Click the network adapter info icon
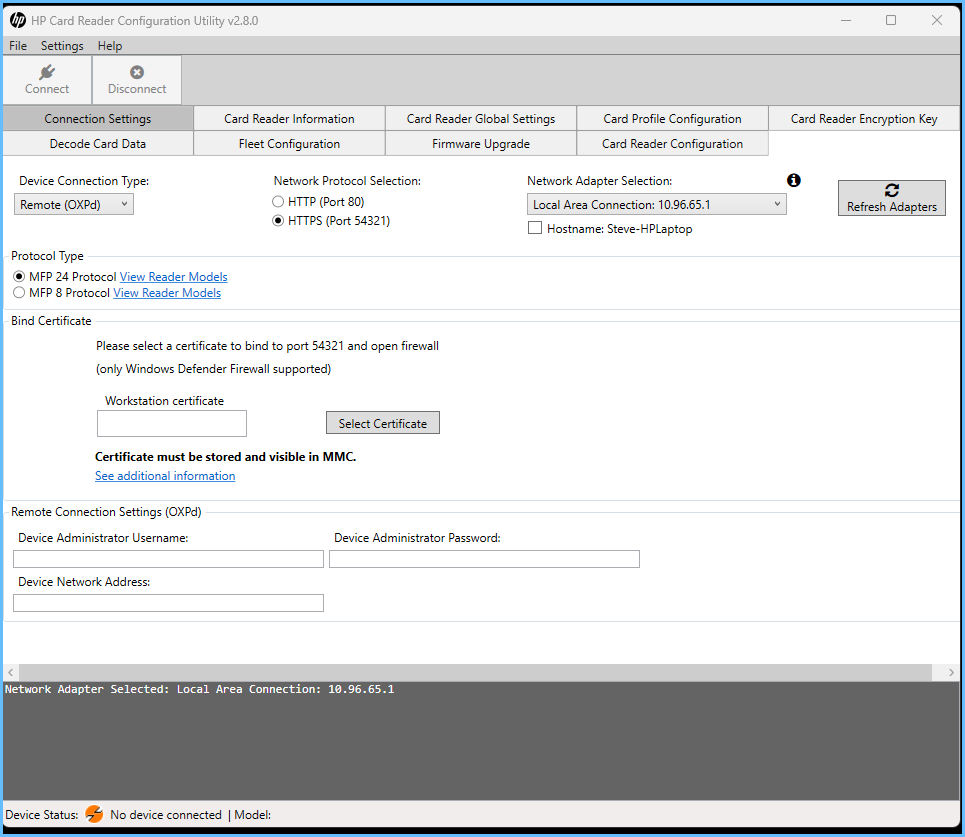Viewport: 965px width, 837px height. 793,180
